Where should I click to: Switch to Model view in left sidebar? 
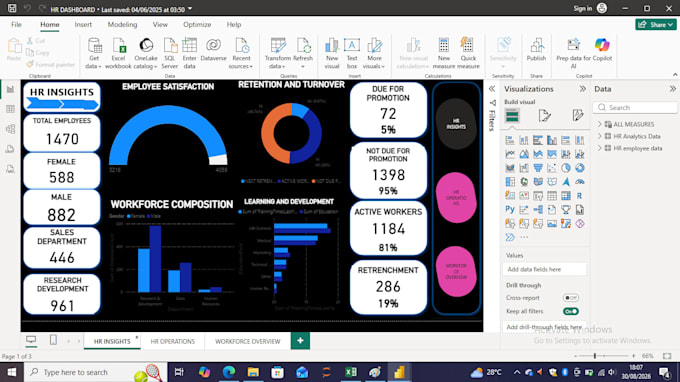pyautogui.click(x=10, y=129)
